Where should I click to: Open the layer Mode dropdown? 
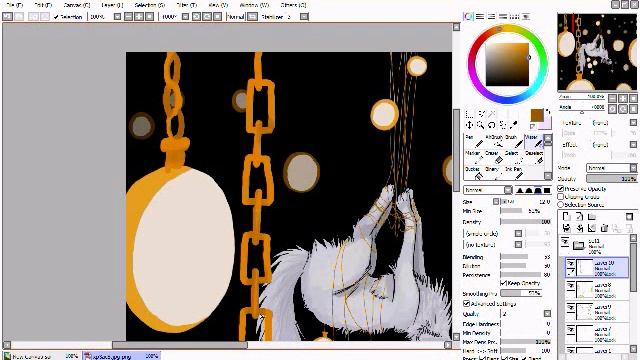pos(611,168)
